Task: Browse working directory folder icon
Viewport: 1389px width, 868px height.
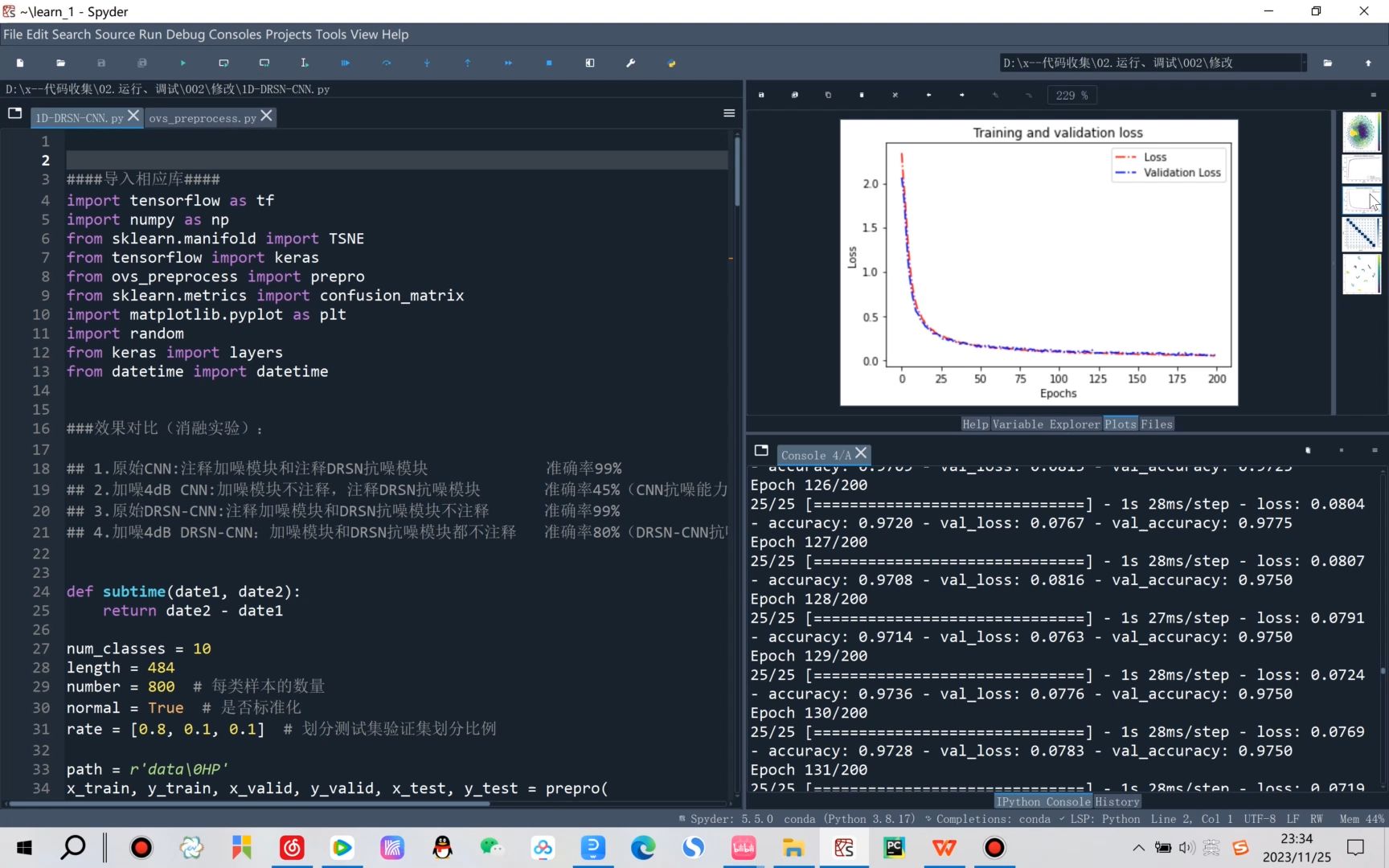Action: [1328, 63]
